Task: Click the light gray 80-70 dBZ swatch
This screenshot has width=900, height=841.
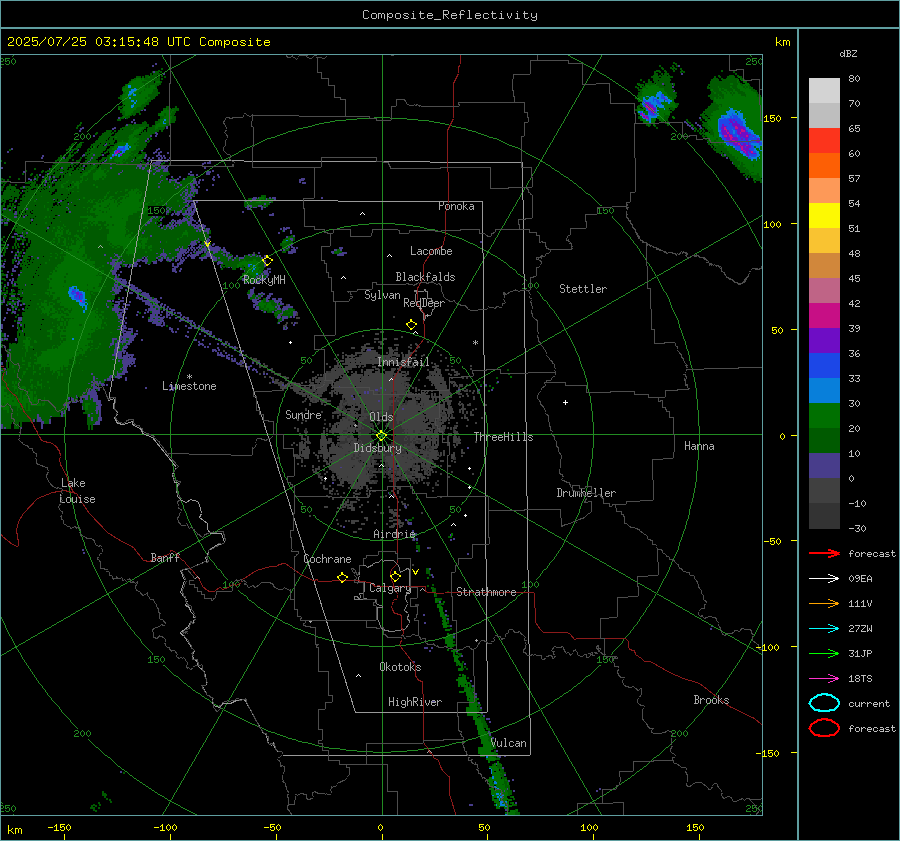Action: (824, 91)
